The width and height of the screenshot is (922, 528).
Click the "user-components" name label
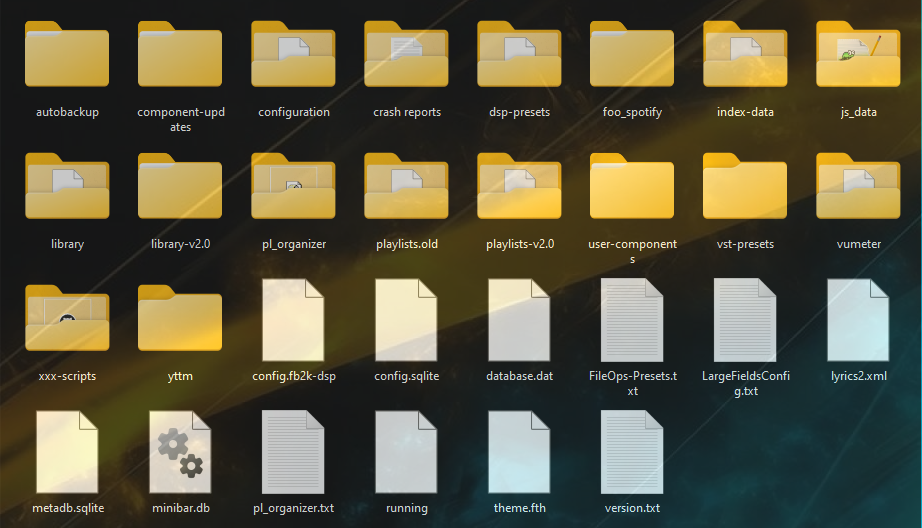tap(633, 251)
